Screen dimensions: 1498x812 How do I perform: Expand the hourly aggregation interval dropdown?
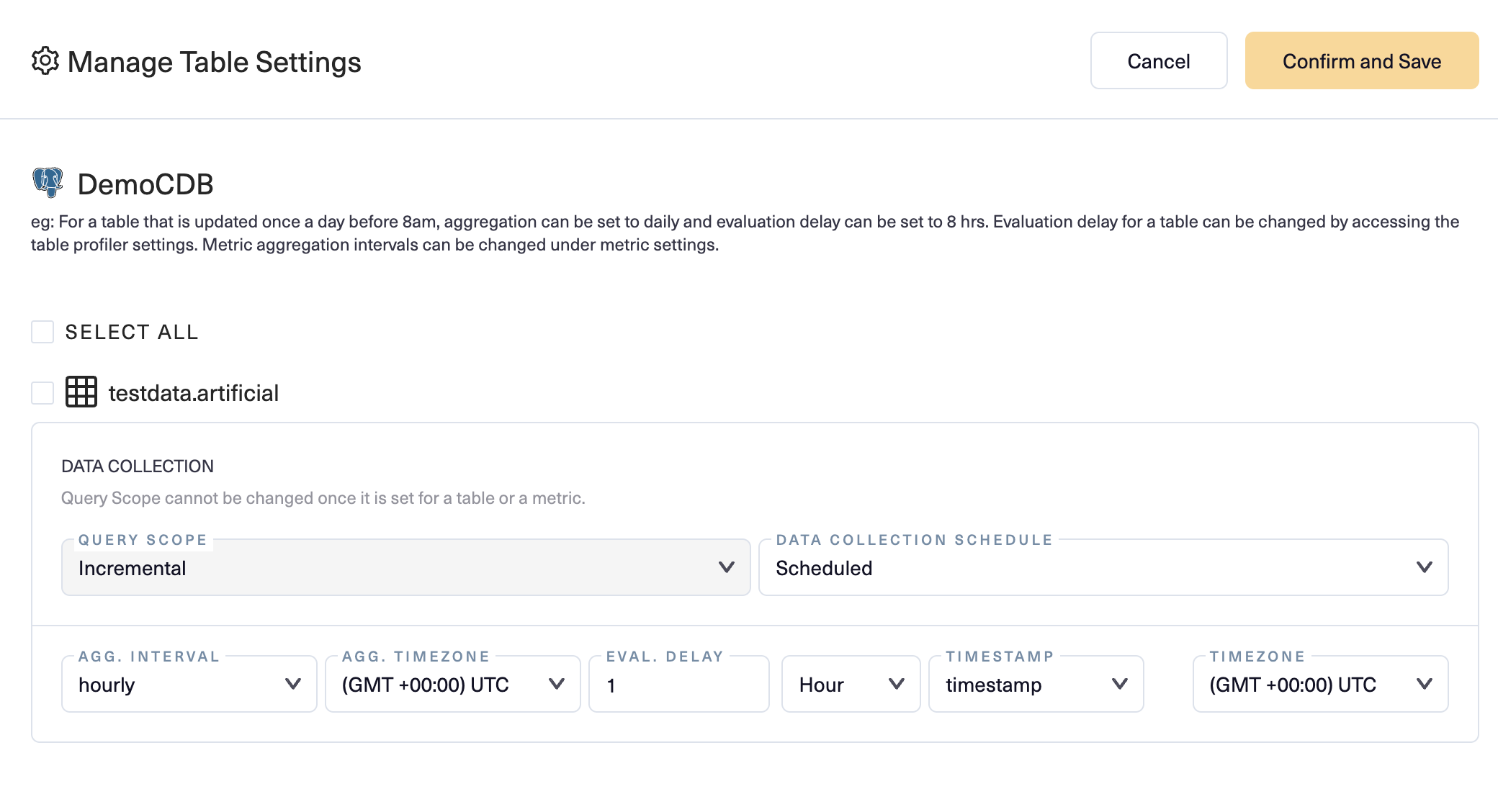173,685
